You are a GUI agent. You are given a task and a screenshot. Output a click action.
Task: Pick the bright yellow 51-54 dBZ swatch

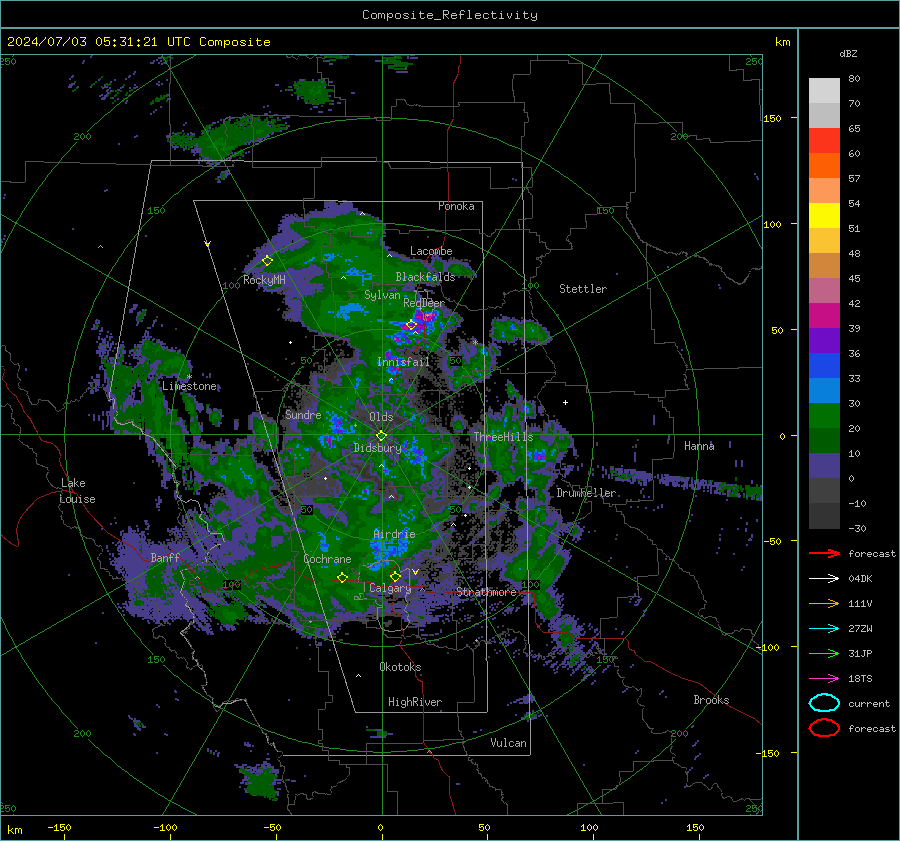pyautogui.click(x=824, y=216)
